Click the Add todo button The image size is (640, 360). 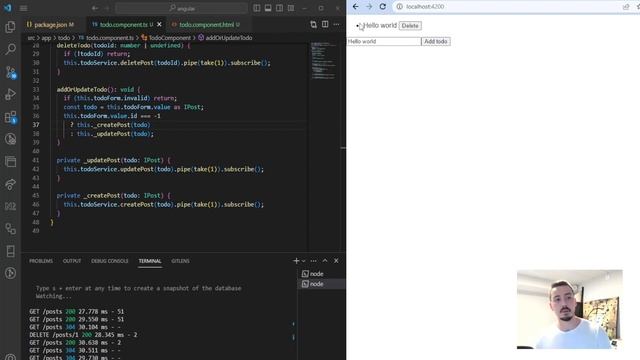[436, 41]
